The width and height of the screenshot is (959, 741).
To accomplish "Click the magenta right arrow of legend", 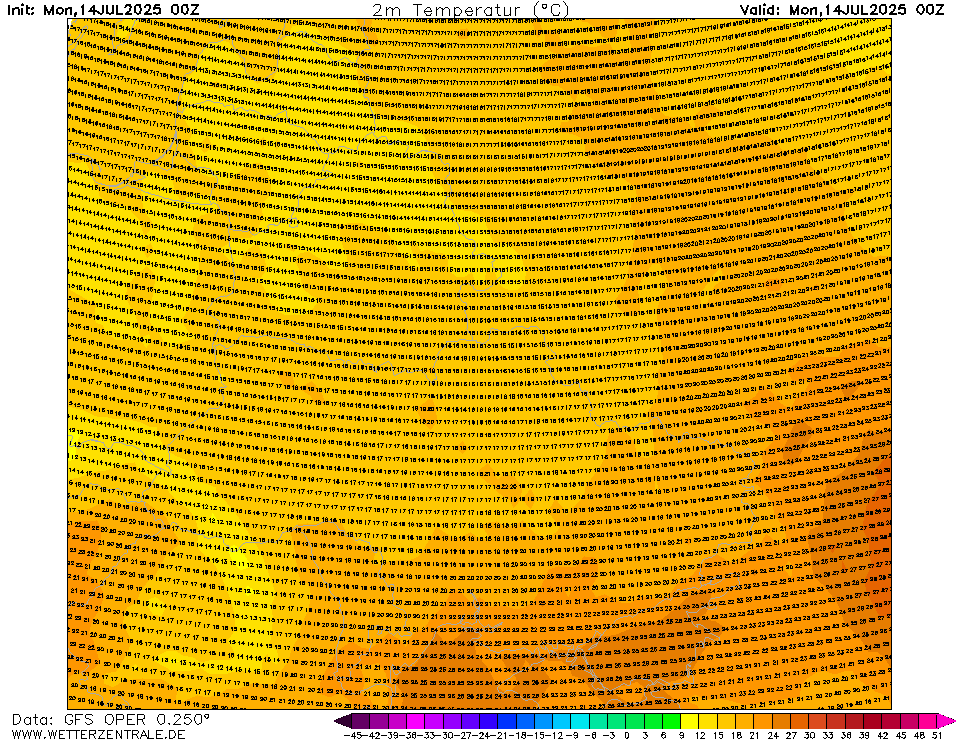I will click(946, 721).
